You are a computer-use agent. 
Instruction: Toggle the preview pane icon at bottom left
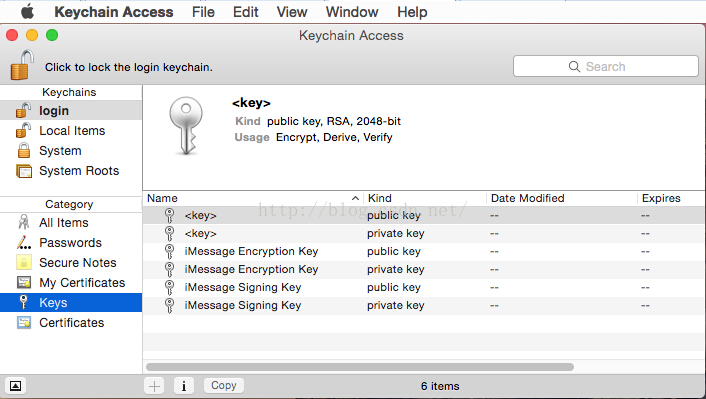[x=15, y=386]
